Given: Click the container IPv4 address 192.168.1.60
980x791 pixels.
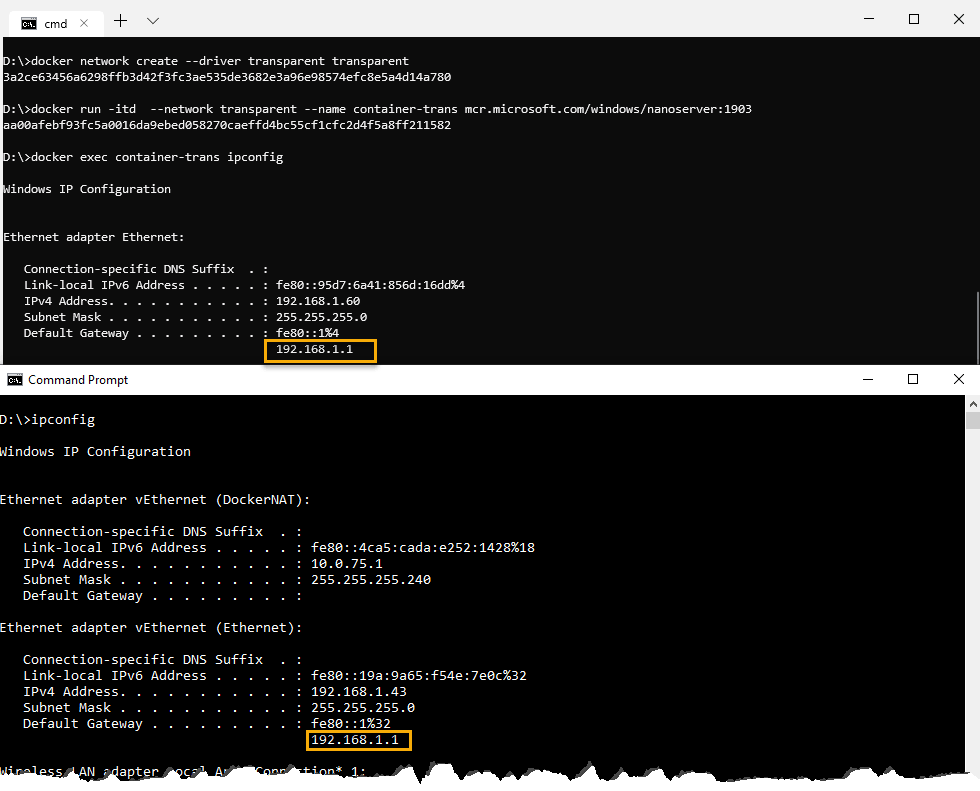Looking at the screenshot, I should pos(318,301).
